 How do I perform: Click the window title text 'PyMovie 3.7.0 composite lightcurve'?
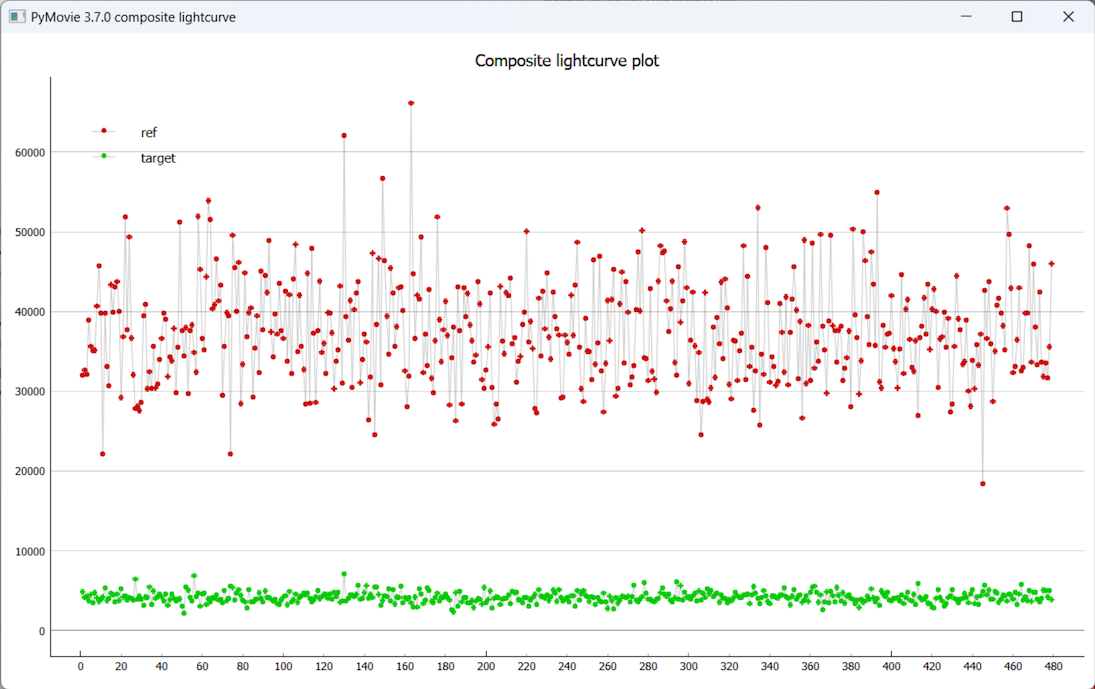pos(133,17)
